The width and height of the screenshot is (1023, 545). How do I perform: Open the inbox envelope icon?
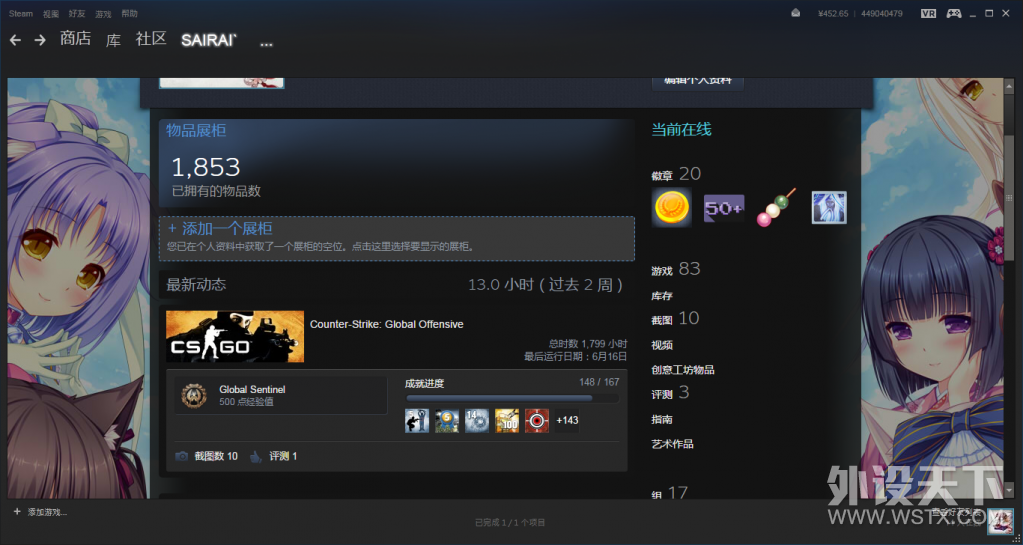click(795, 13)
